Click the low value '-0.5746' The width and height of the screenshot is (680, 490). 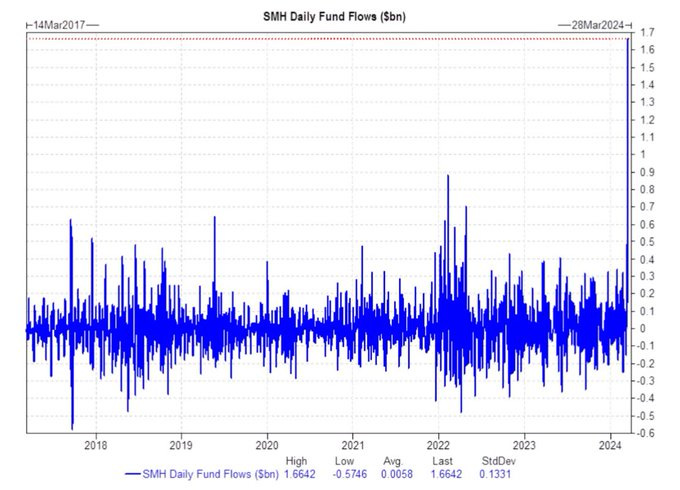[x=350, y=474]
